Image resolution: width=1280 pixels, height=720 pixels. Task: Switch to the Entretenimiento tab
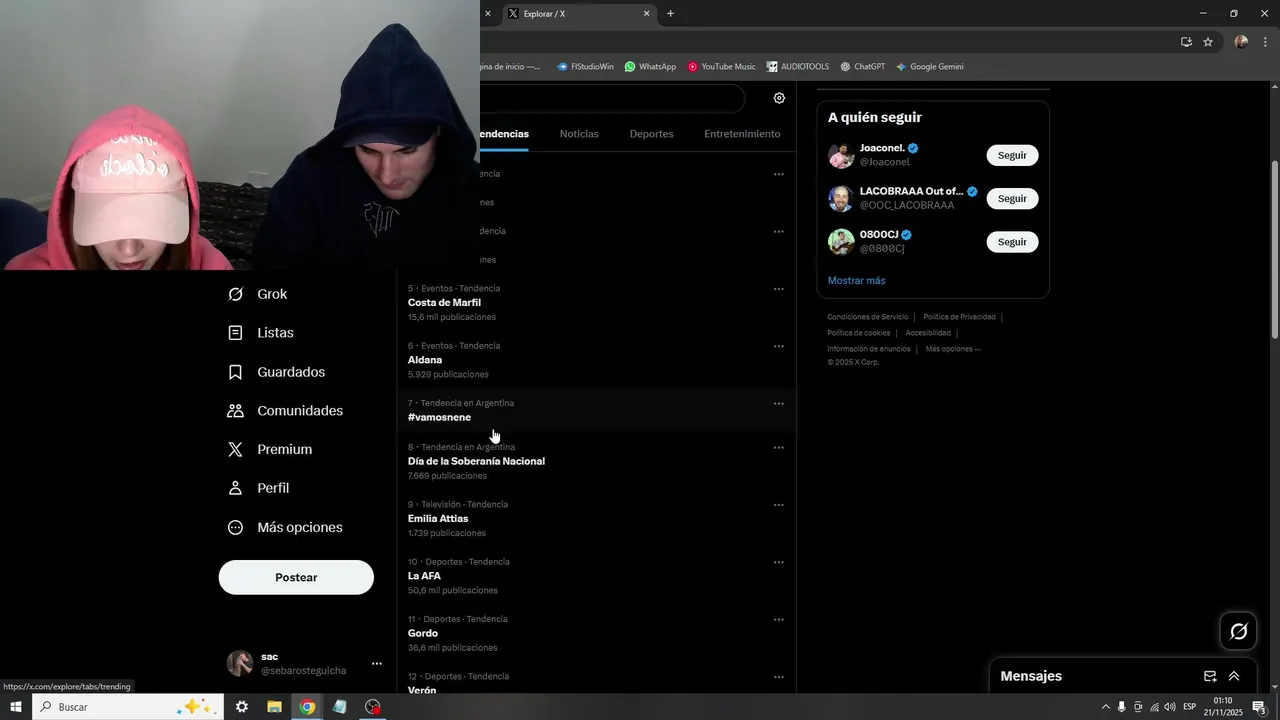742,134
